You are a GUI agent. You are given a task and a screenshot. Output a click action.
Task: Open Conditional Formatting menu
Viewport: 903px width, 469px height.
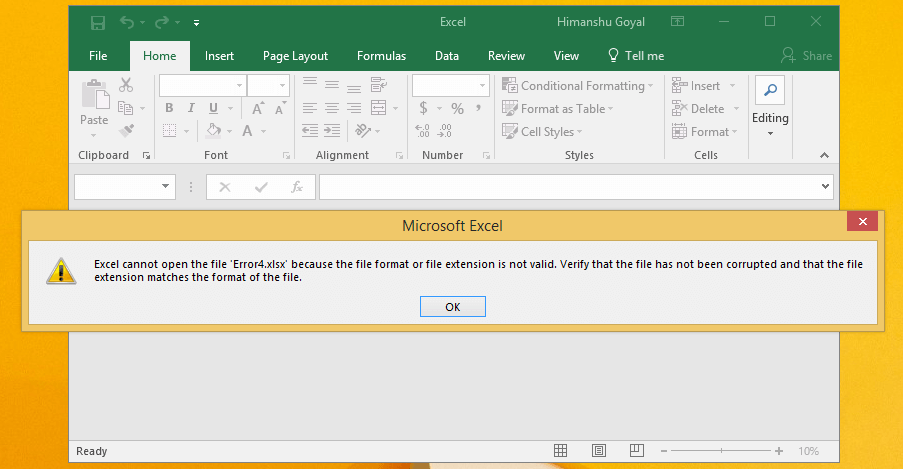[x=578, y=86]
